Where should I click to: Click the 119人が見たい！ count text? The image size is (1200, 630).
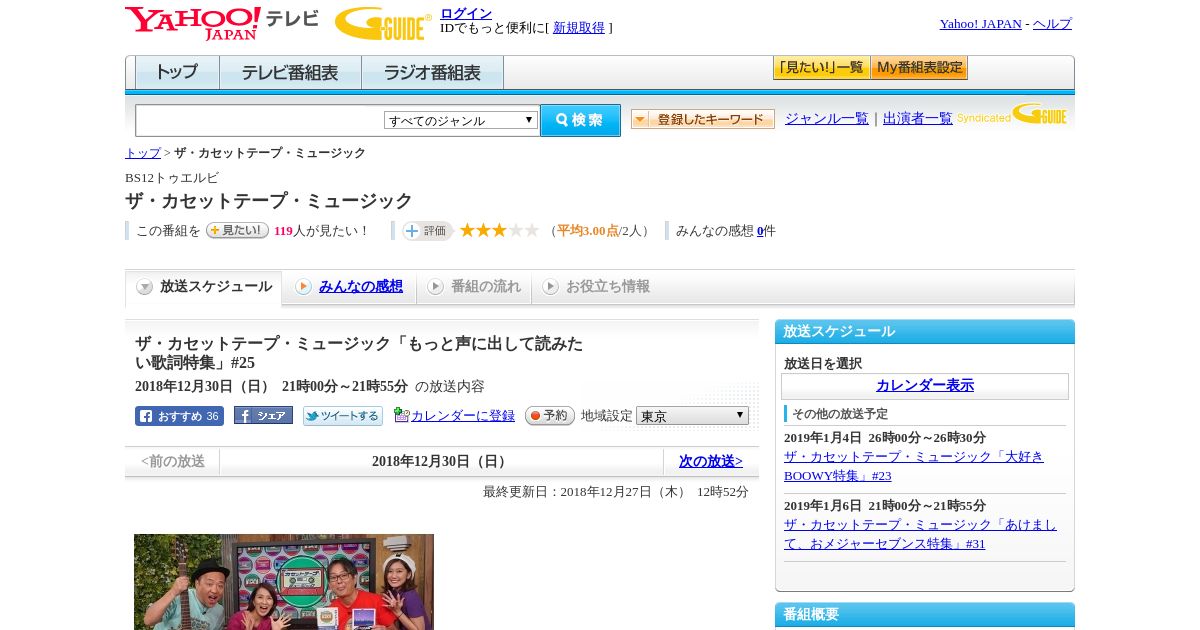click(321, 231)
